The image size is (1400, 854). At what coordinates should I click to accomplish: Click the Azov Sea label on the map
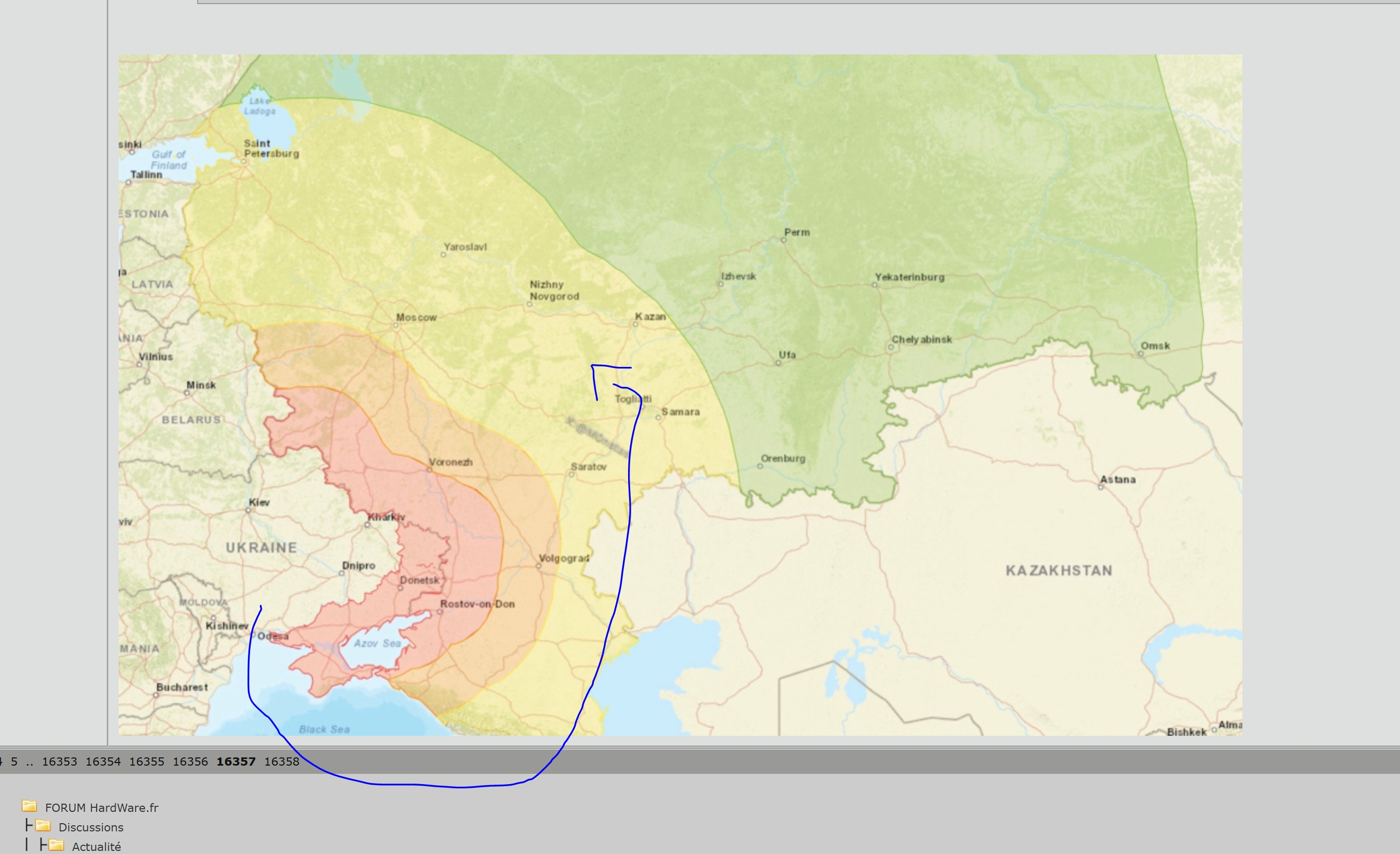pyautogui.click(x=377, y=643)
